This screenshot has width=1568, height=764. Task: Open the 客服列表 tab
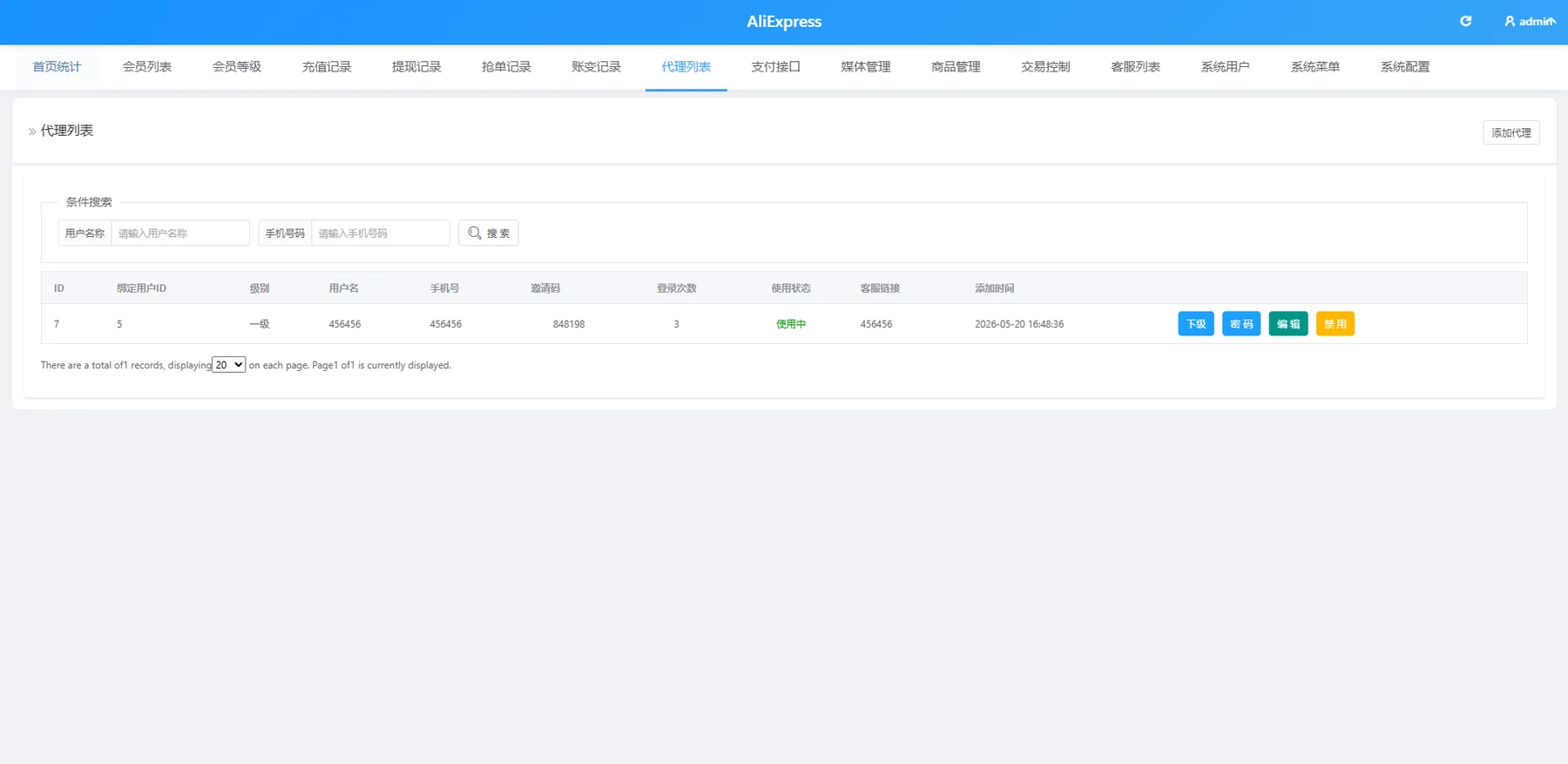pos(1135,67)
